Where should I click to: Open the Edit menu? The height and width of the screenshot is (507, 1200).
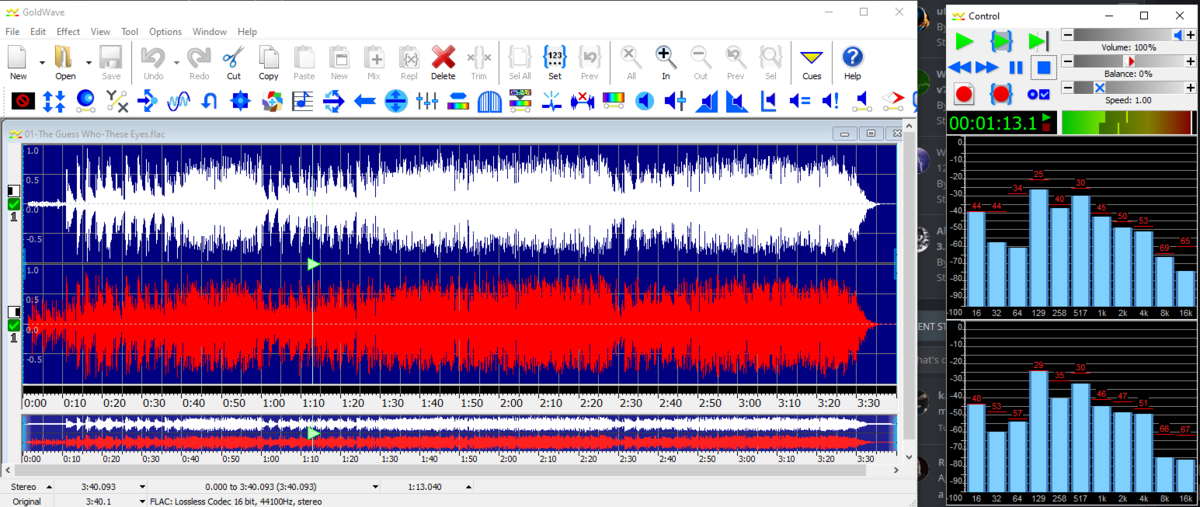38,32
